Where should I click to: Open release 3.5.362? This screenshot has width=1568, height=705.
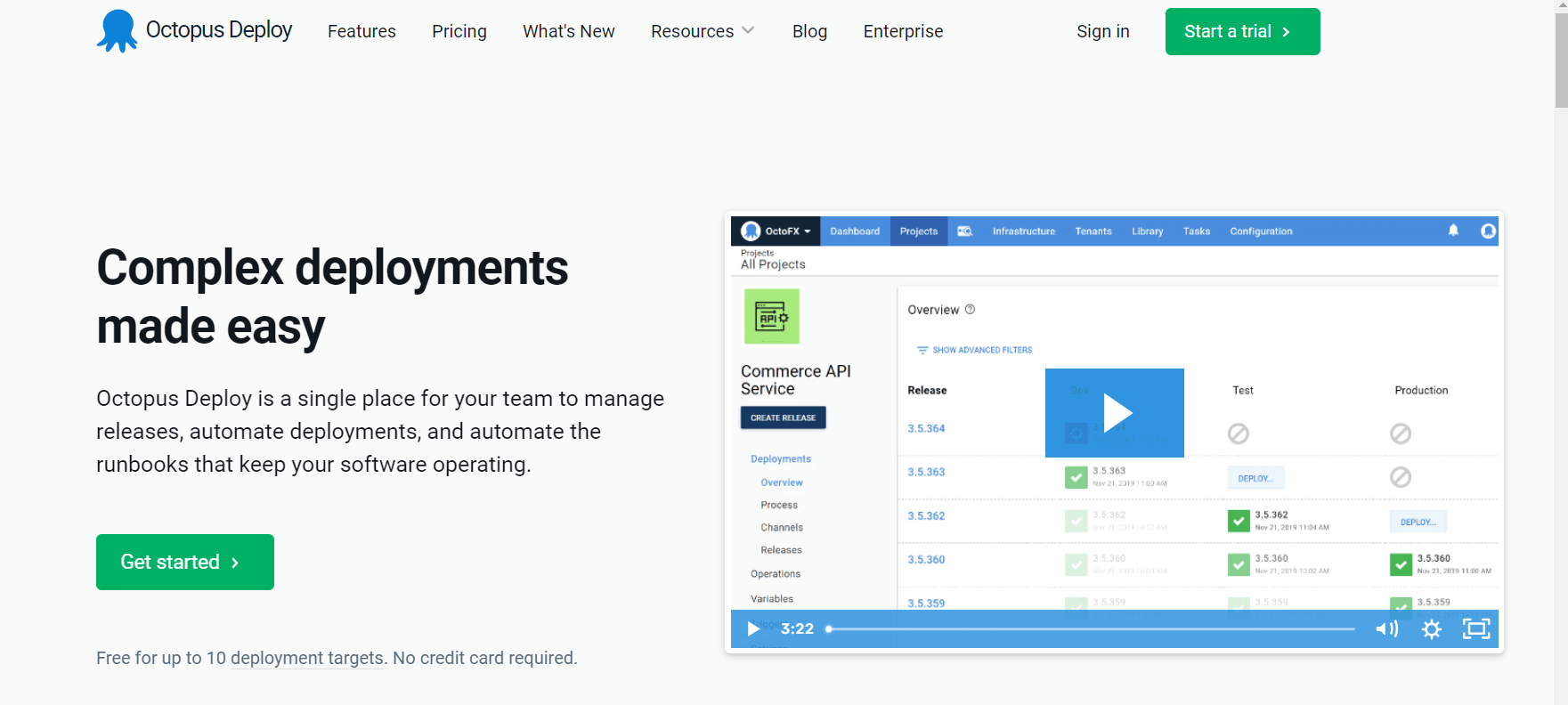click(926, 516)
